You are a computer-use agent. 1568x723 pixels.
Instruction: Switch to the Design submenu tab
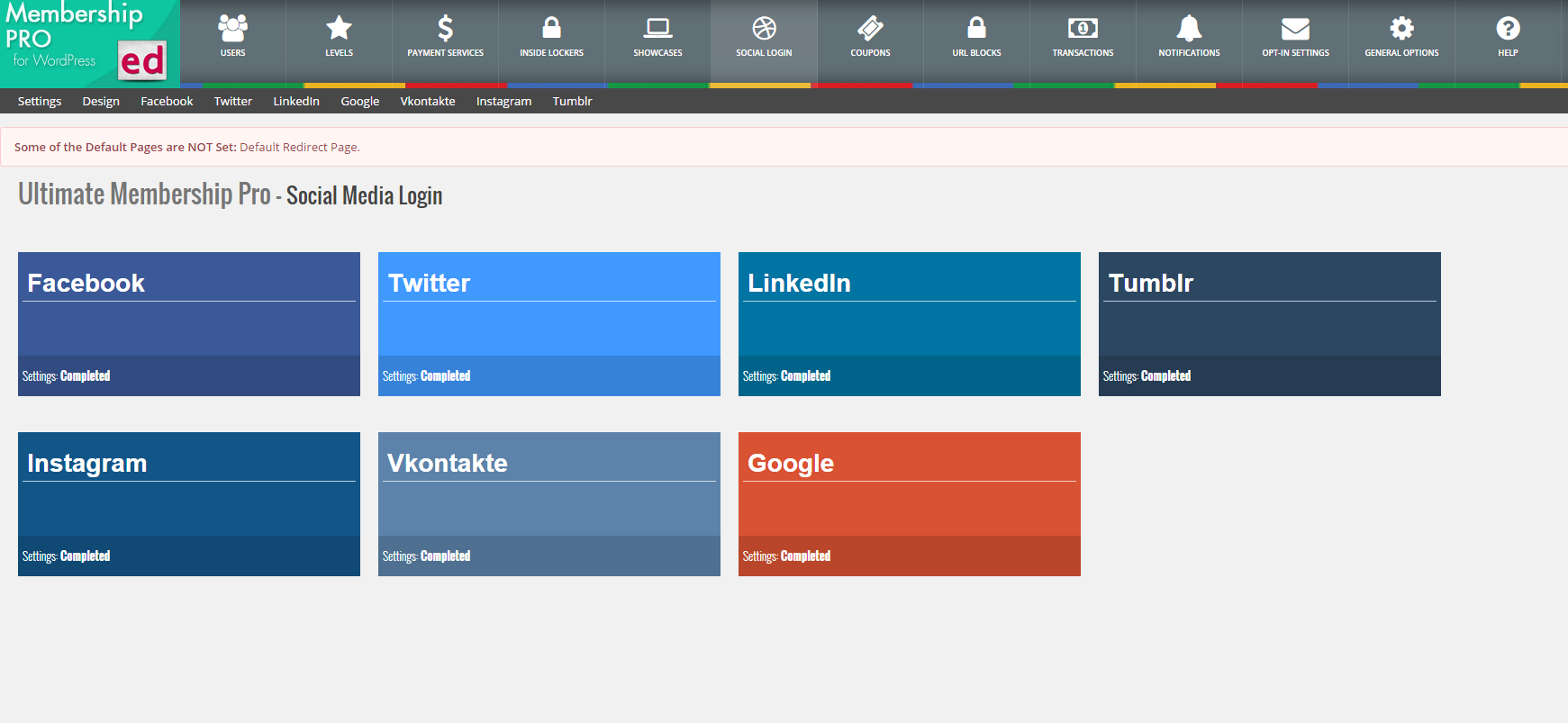[x=101, y=101]
